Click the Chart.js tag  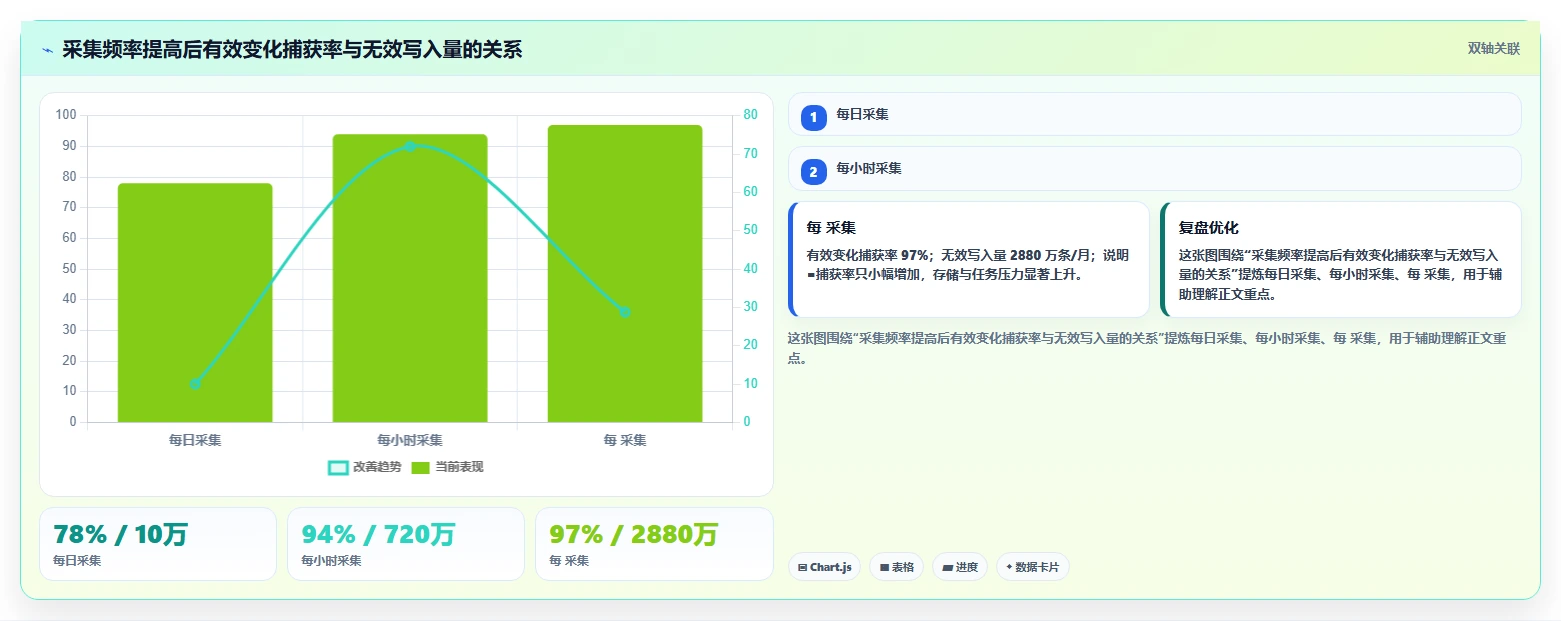coord(824,567)
